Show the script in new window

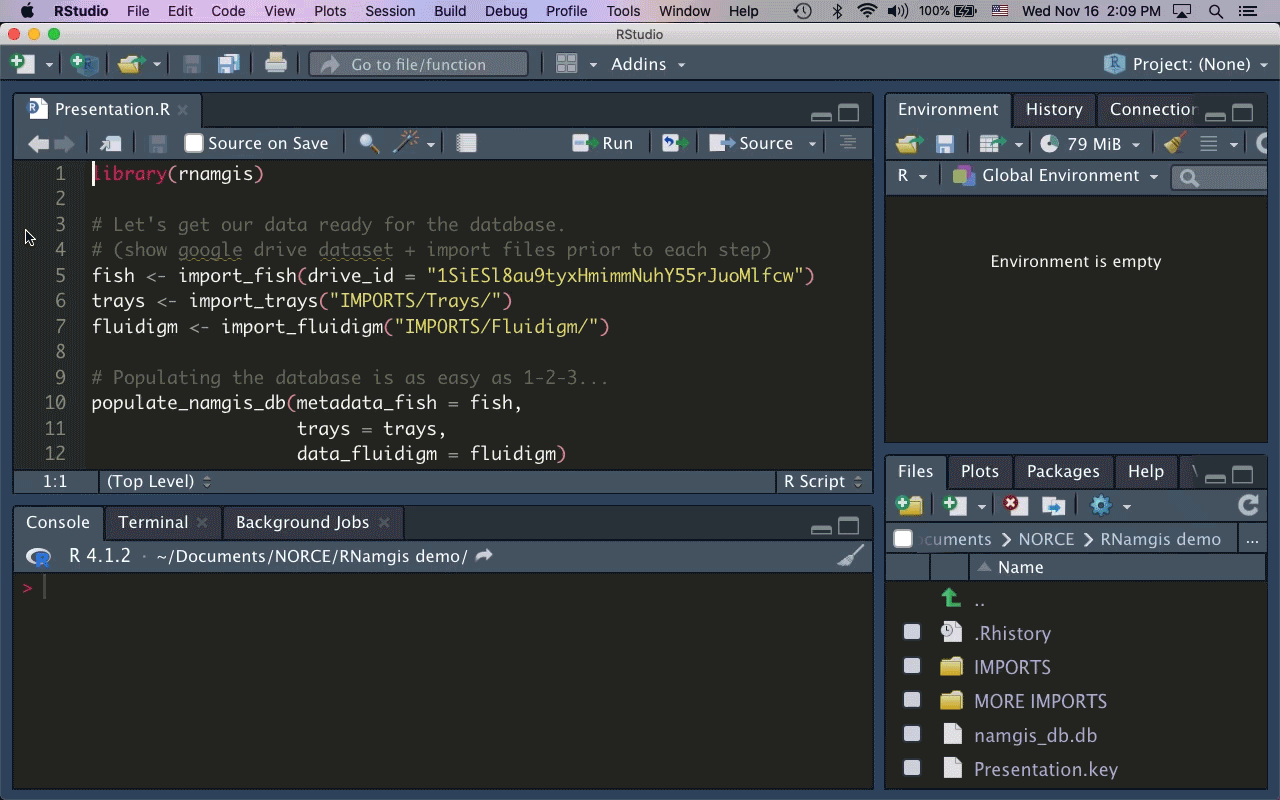(111, 143)
